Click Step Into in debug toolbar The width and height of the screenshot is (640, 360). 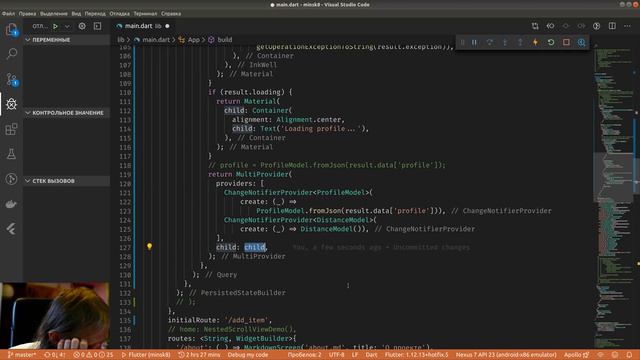(505, 42)
